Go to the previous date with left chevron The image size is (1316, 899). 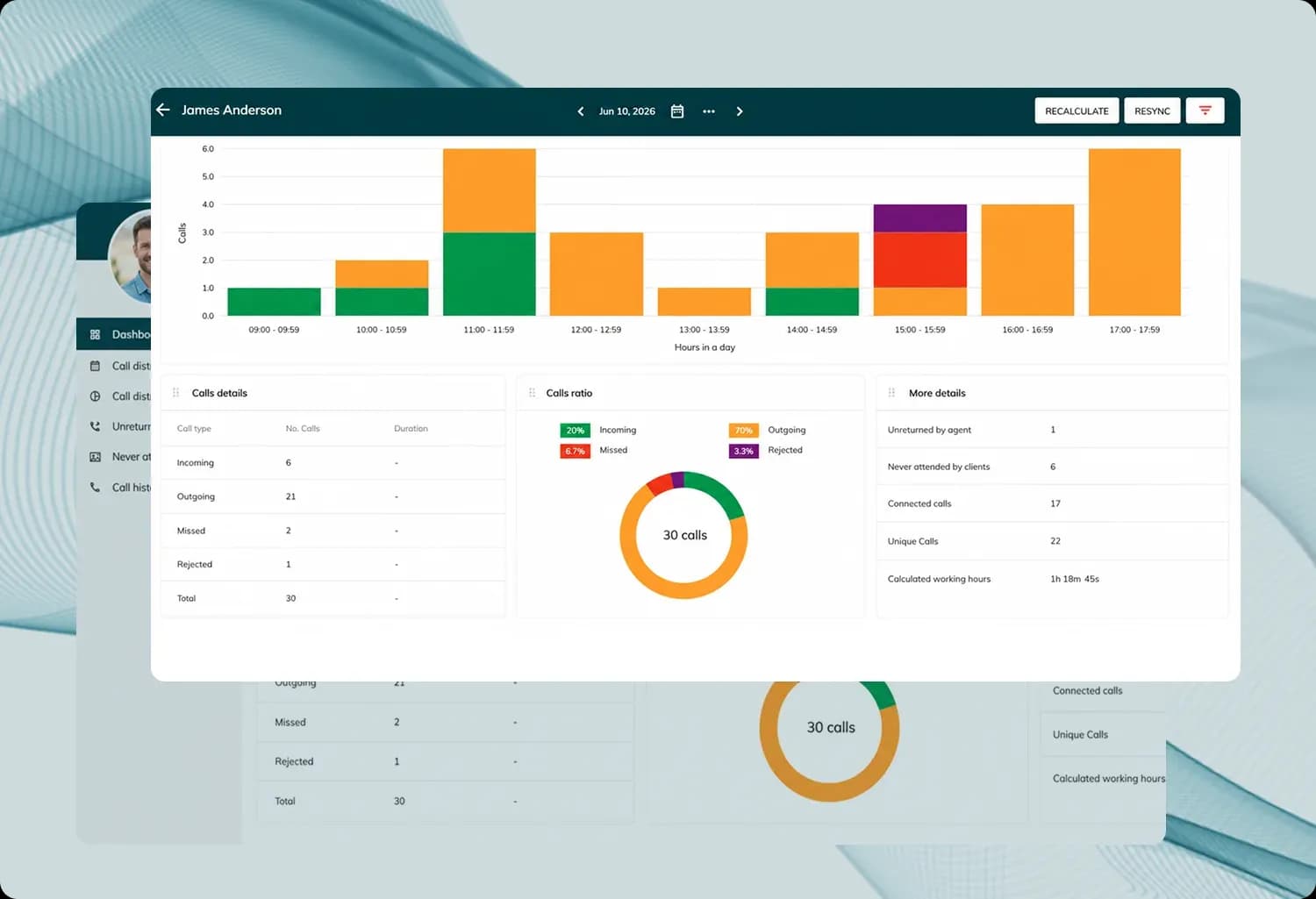(580, 111)
